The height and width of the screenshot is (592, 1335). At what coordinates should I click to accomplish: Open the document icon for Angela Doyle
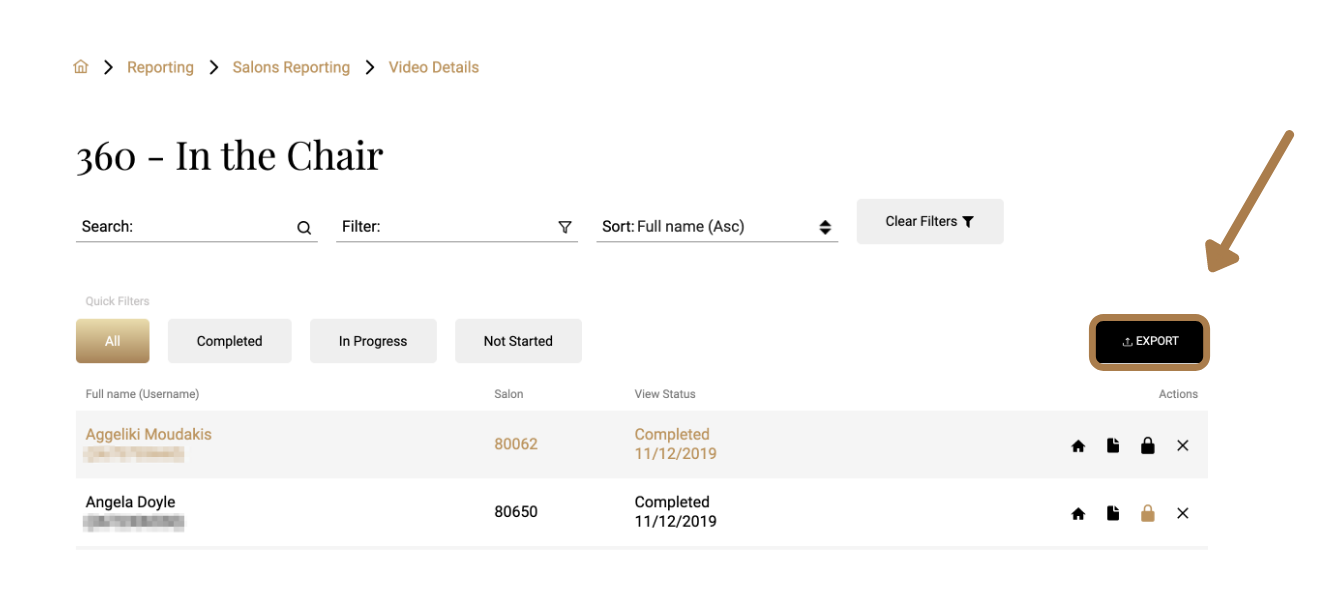pyautogui.click(x=1113, y=513)
